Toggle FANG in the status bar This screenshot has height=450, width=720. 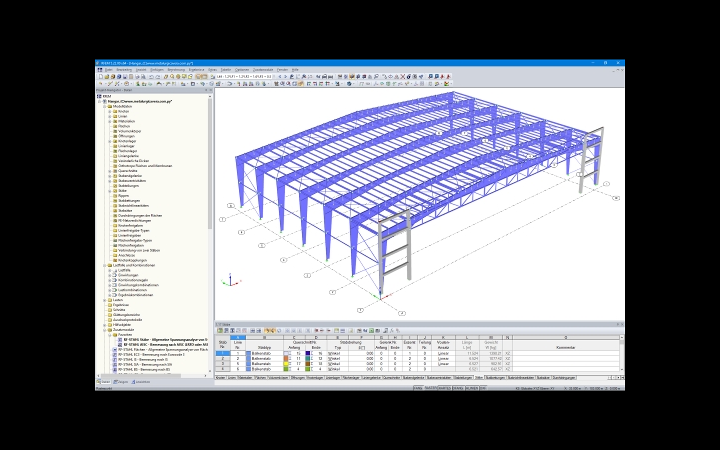418,388
